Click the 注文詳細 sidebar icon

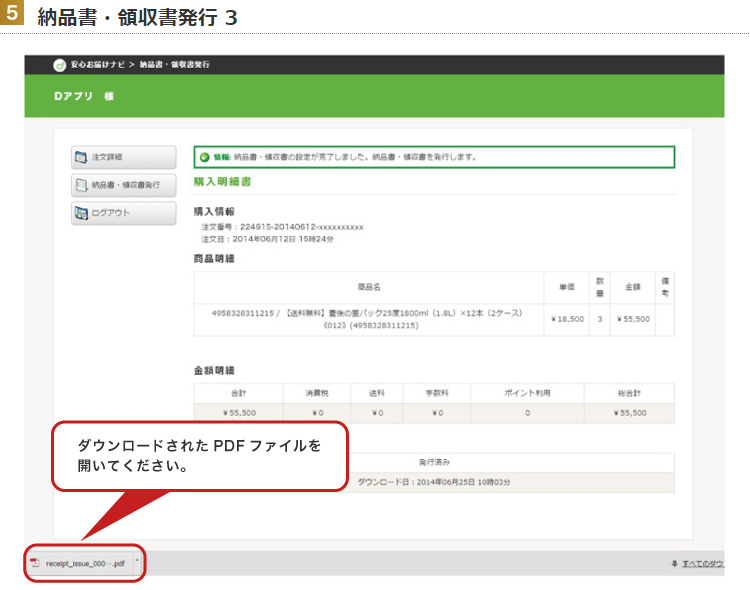(81, 157)
